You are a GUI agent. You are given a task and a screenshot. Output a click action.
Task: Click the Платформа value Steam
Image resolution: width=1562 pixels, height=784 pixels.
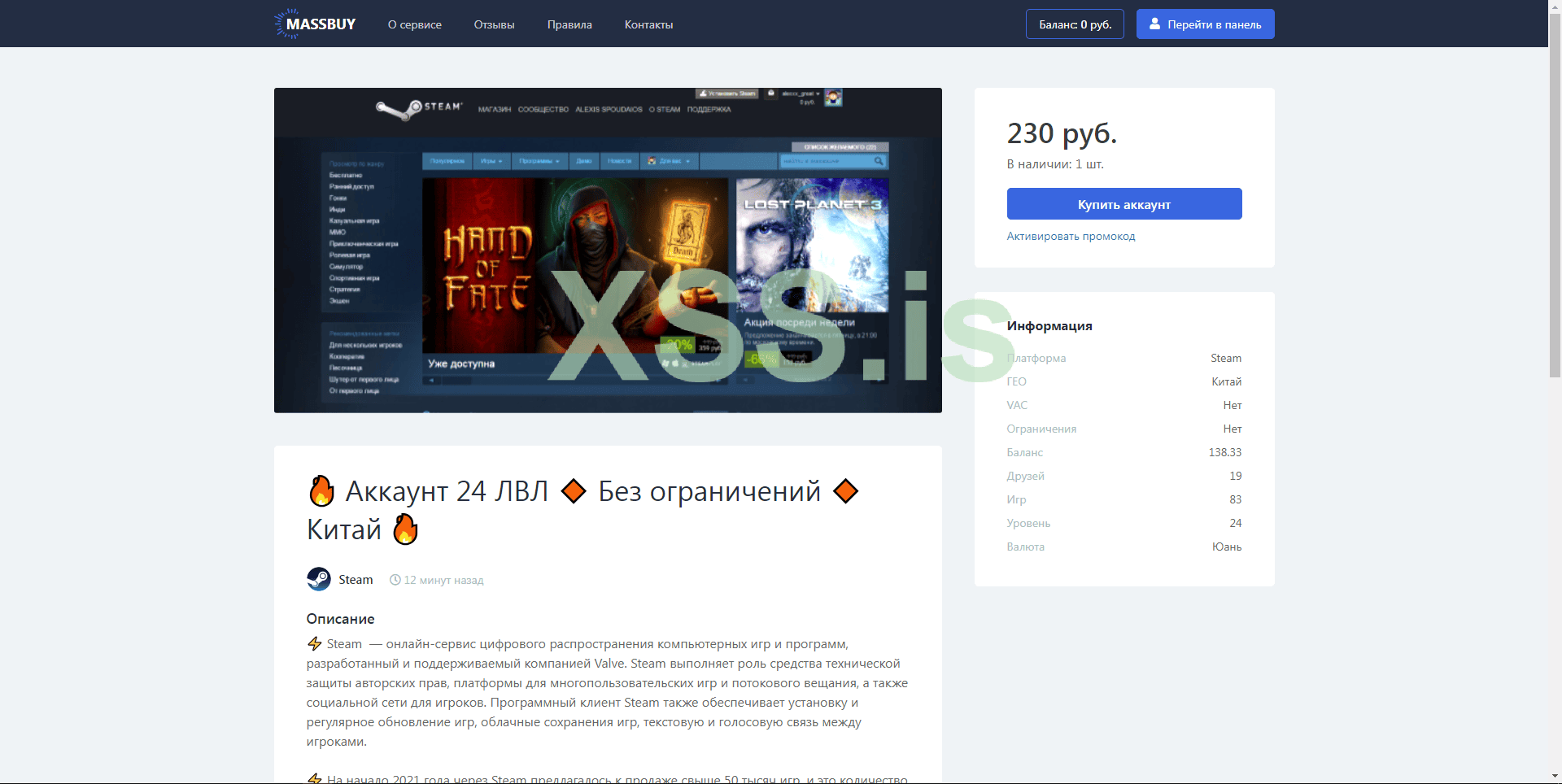point(1226,358)
